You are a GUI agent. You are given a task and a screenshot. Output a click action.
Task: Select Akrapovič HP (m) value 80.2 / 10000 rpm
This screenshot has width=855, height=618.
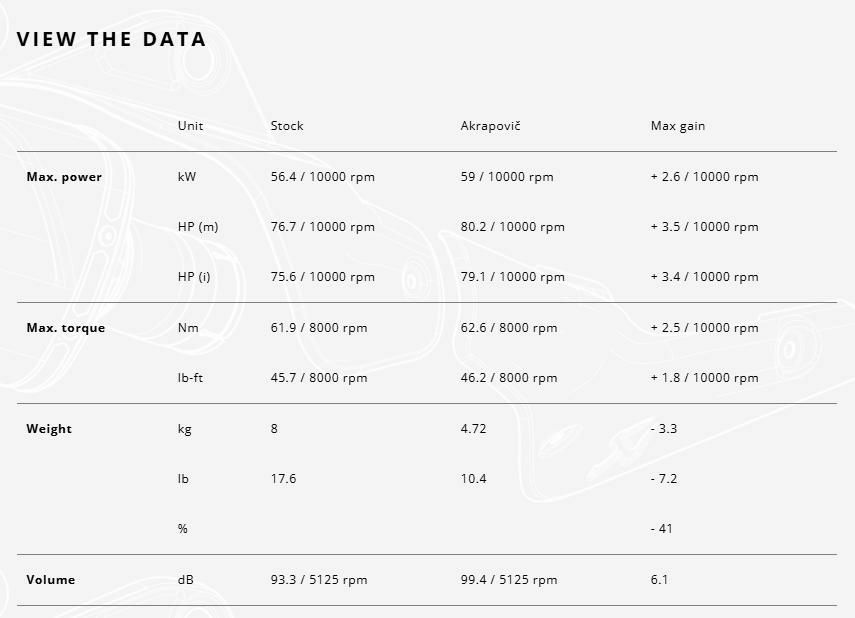tap(512, 227)
